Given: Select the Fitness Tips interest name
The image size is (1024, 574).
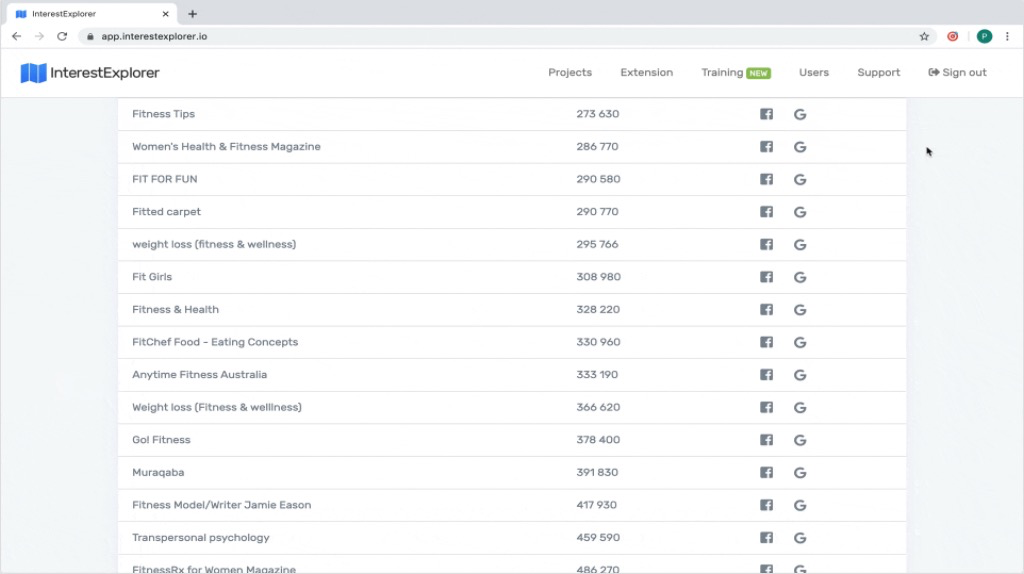Looking at the screenshot, I should pos(163,114).
